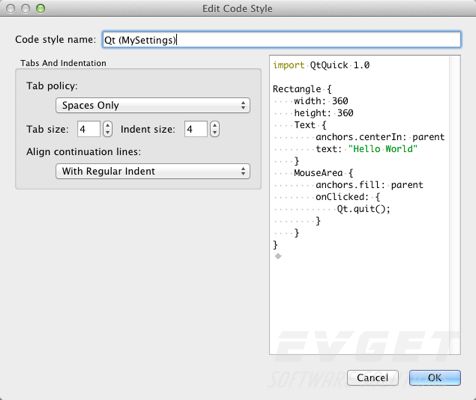
Task: Click 'height: 360' line in preview
Action: click(324, 113)
